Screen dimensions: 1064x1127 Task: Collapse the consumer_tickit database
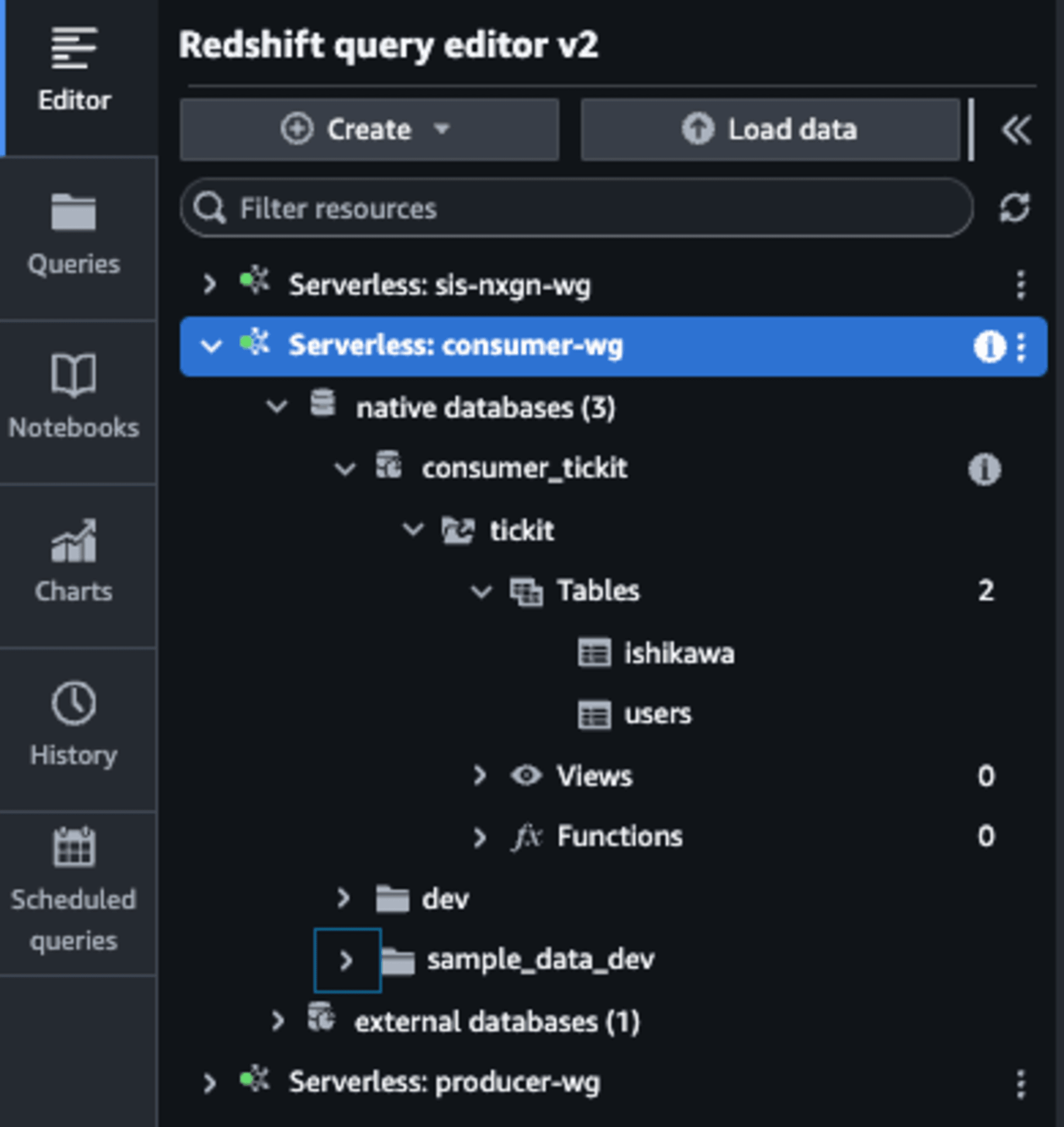click(345, 469)
